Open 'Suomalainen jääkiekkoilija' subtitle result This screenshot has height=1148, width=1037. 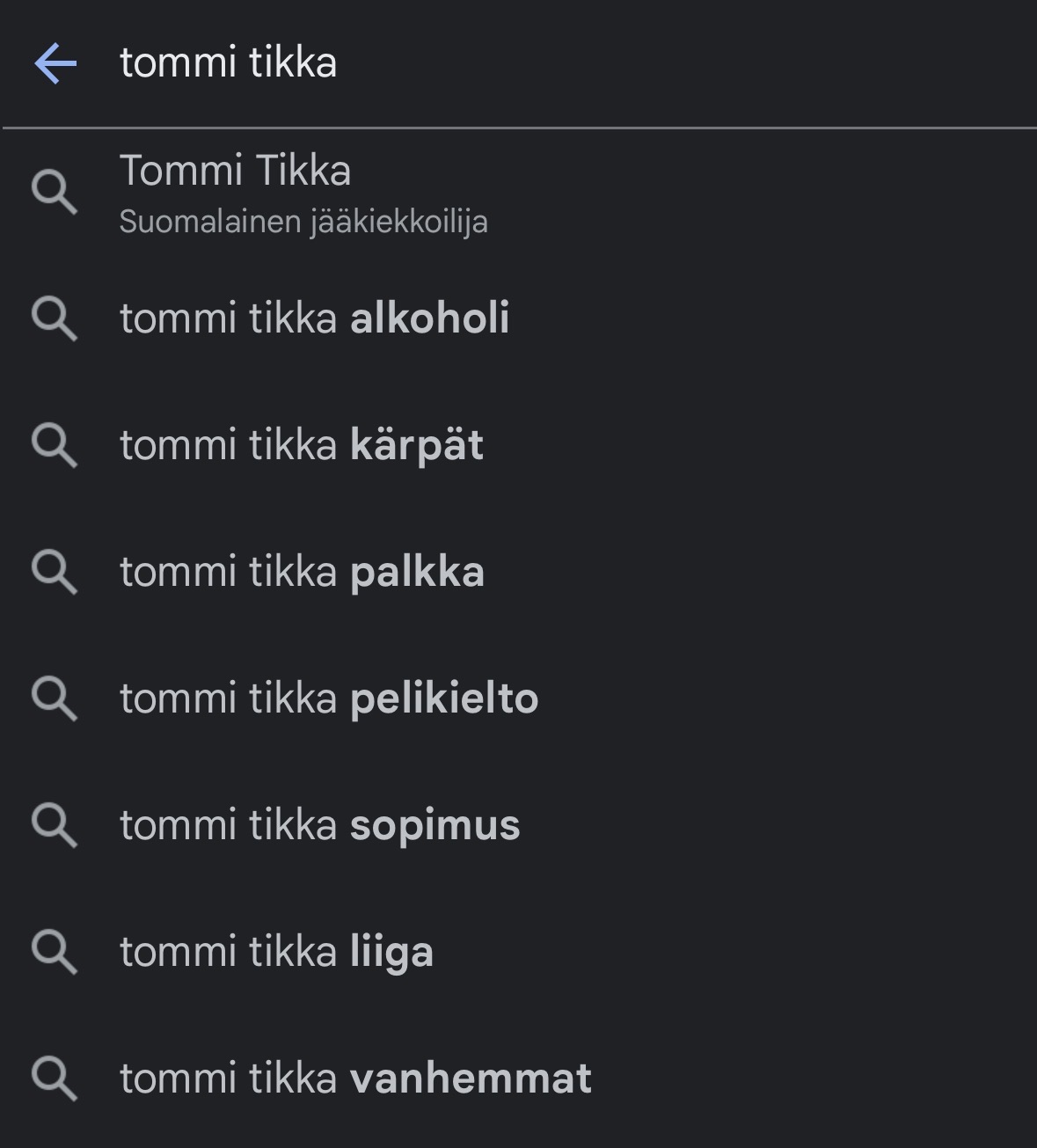pos(303,222)
